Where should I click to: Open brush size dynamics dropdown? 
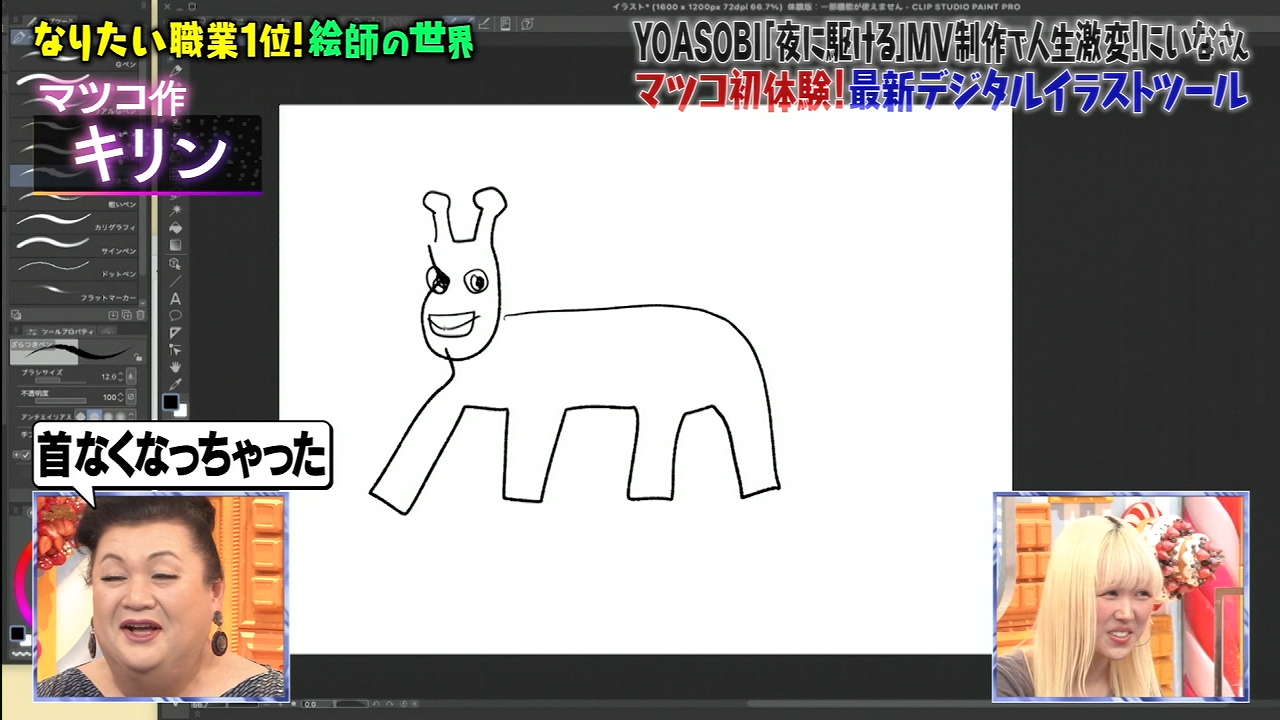click(x=130, y=377)
